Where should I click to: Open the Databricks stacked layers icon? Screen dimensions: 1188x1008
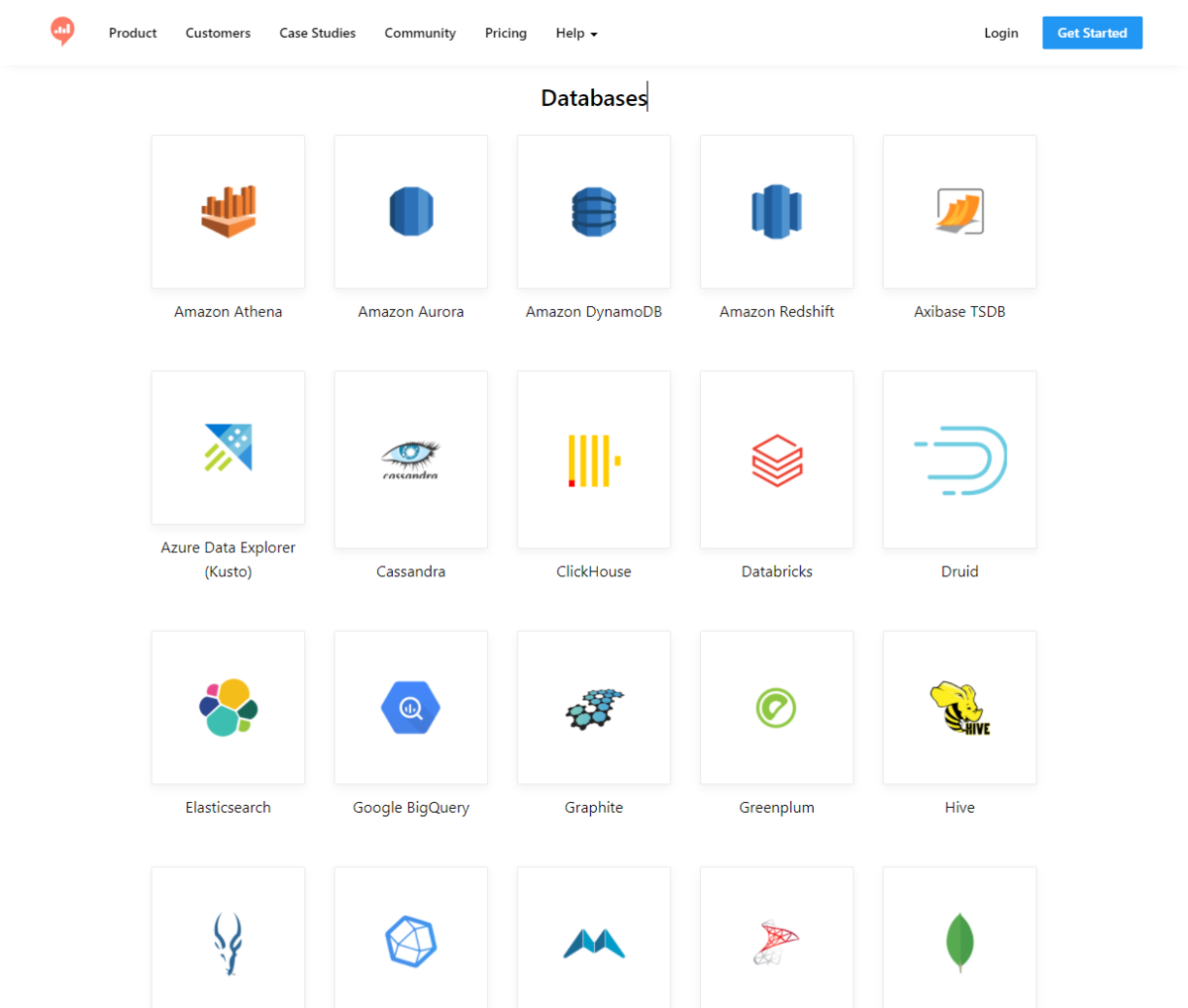(777, 459)
